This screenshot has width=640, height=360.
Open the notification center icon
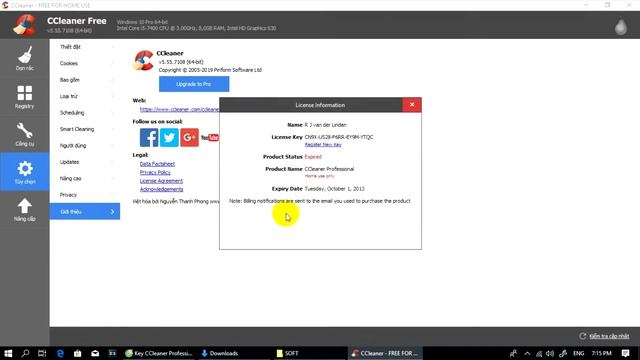[x=626, y=353]
